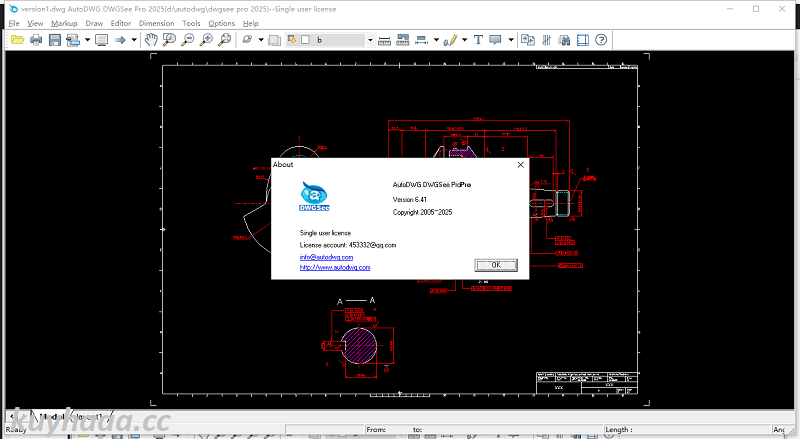Save the drawing with the floppy disk icon
Screen dimensions: 800x439
[55, 40]
